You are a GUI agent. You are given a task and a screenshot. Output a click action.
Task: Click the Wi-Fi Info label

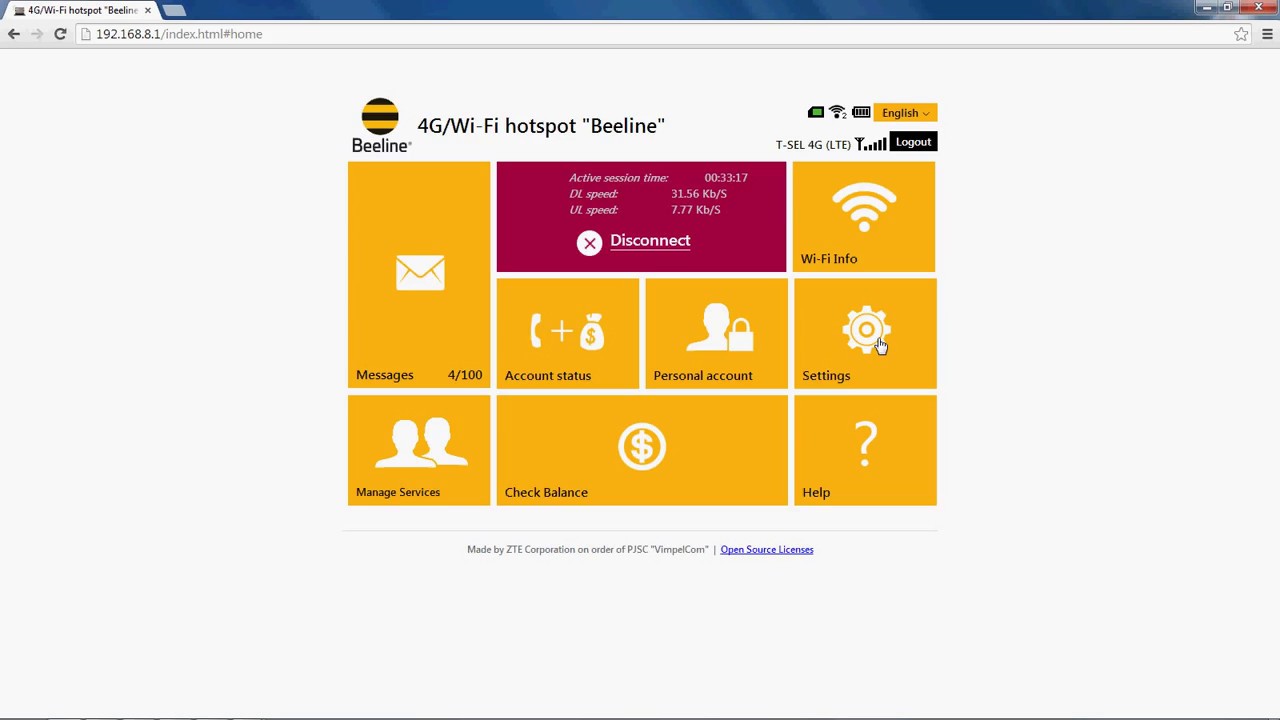(x=829, y=259)
